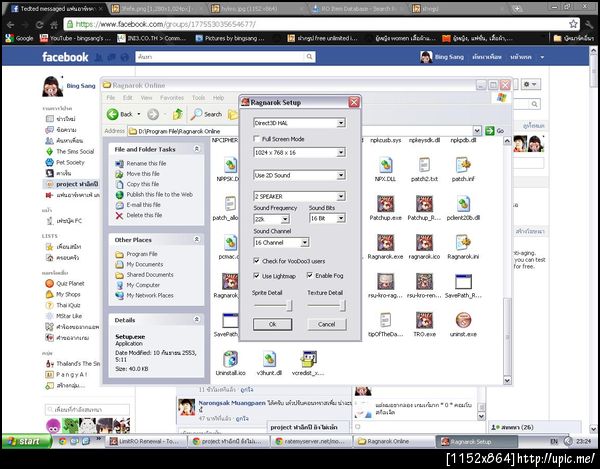This screenshot has width=600, height=469.
Task: Toggle Check for VooDoo3 users
Action: pyautogui.click(x=257, y=261)
